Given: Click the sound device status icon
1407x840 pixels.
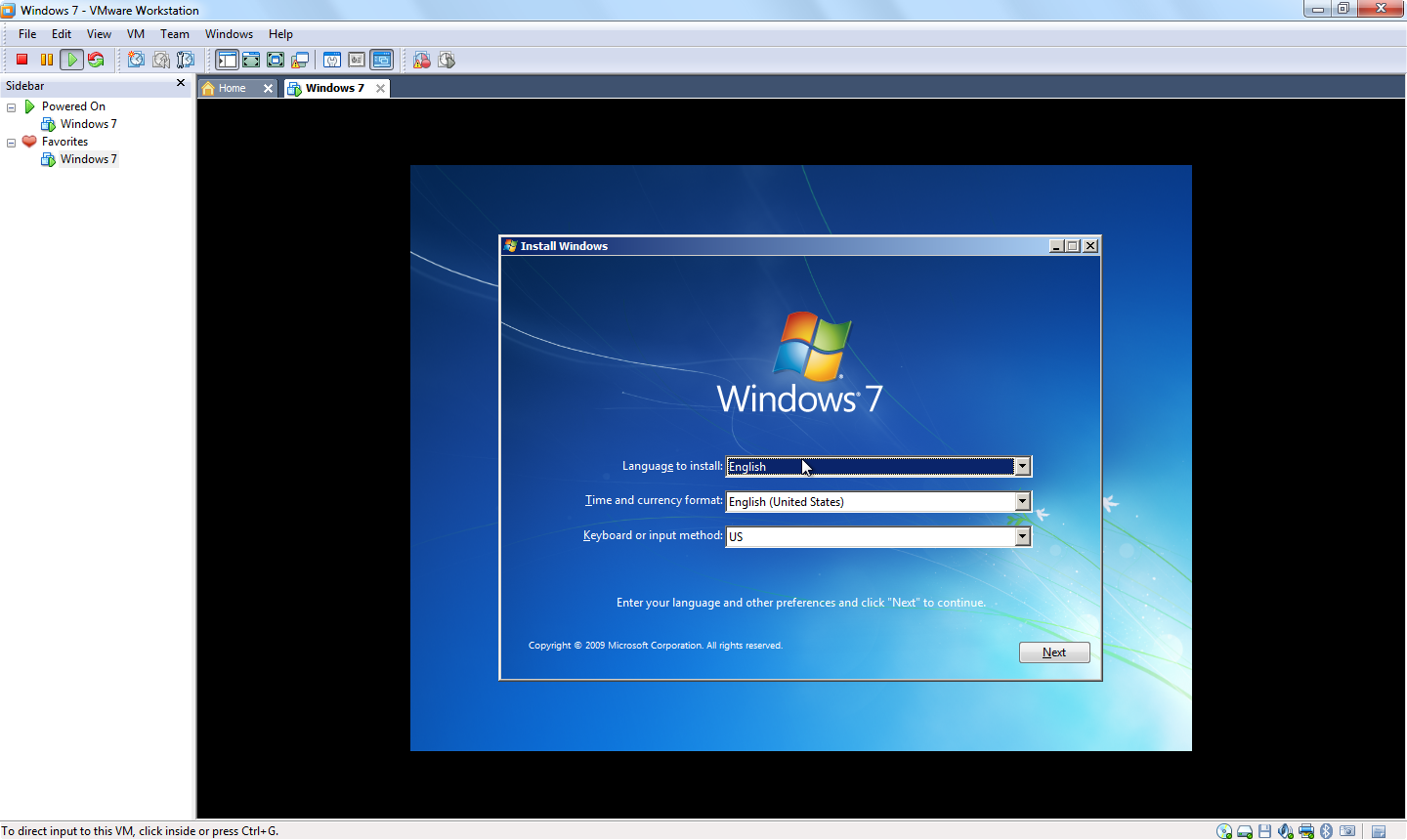Looking at the screenshot, I should tap(1286, 831).
